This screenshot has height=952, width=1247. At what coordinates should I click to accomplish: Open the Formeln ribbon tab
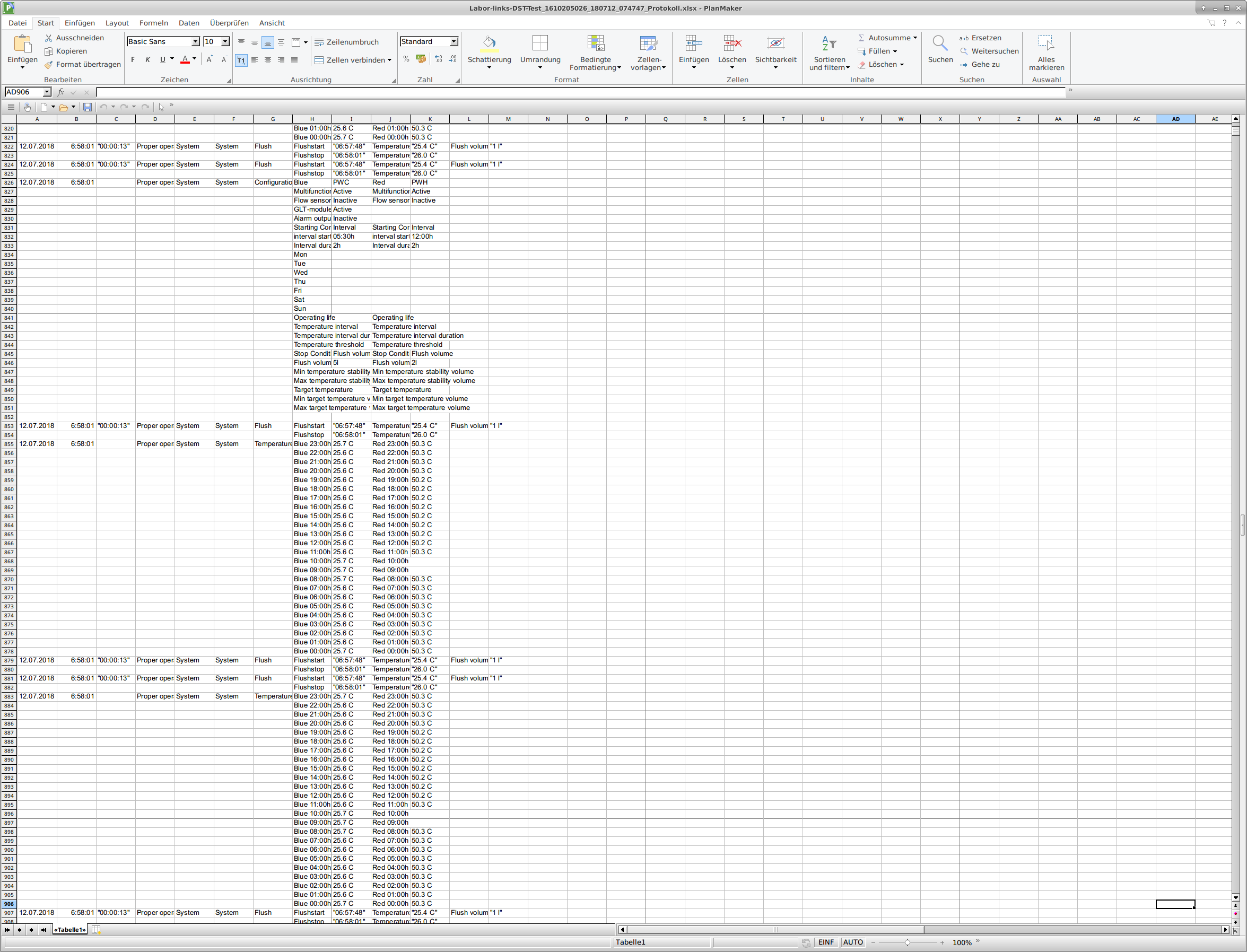153,23
